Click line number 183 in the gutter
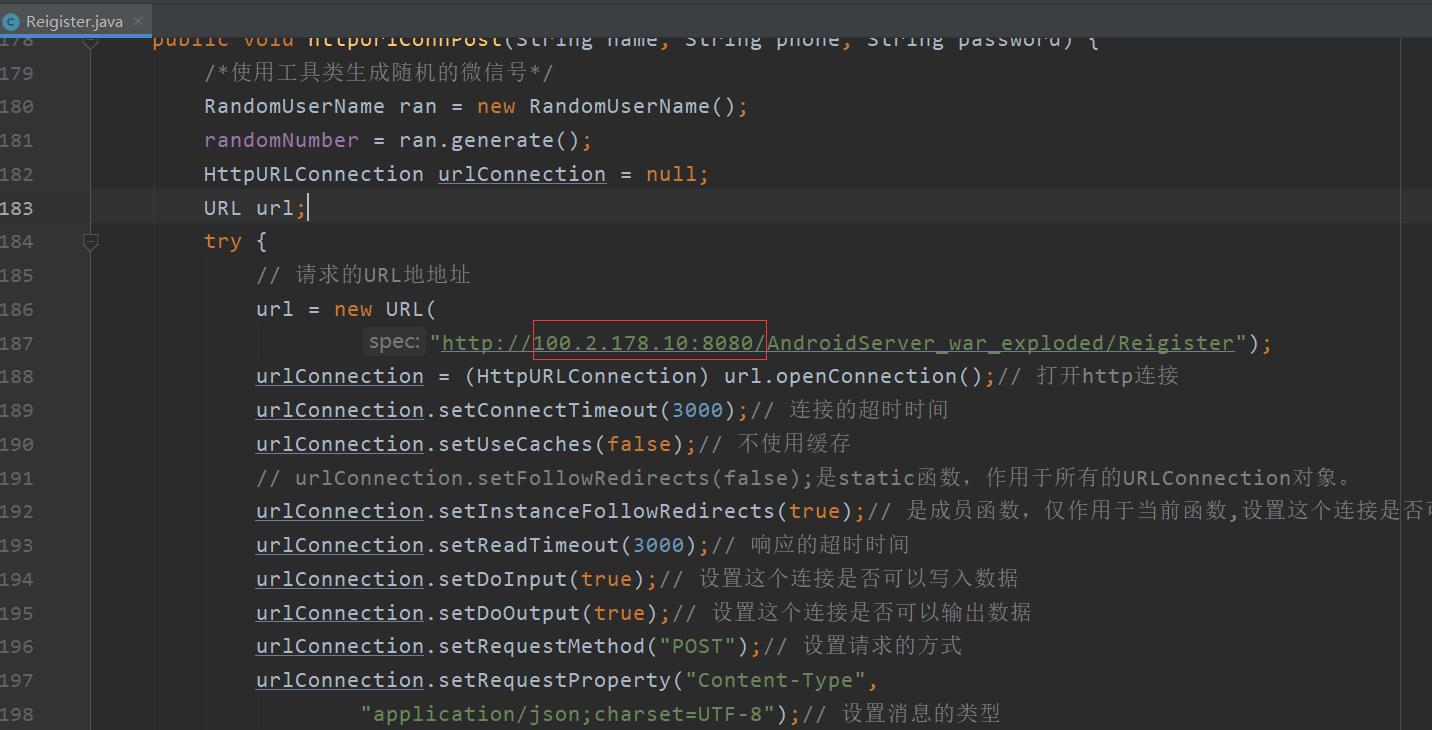 17,208
